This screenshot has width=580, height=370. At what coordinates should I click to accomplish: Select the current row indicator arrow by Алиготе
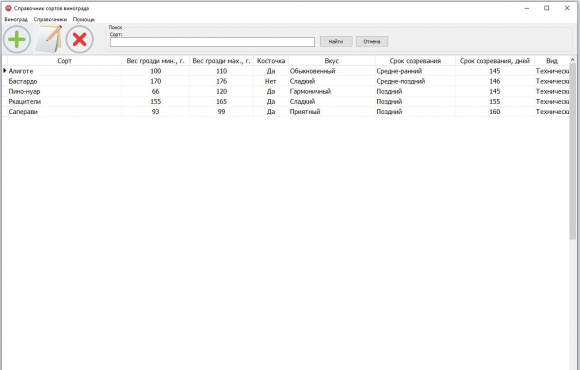click(4, 71)
